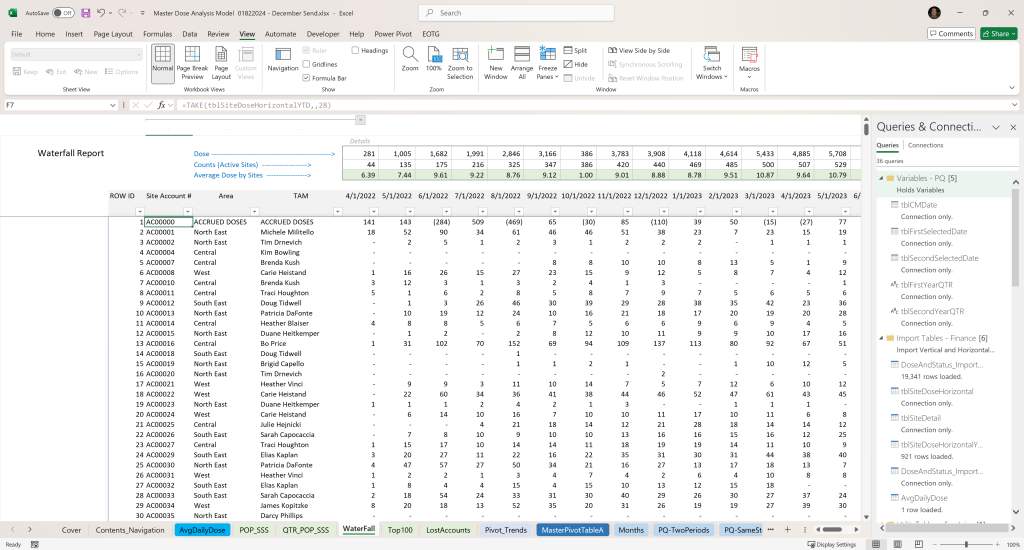Open the Comments pane
1024x550 pixels.
tap(952, 33)
